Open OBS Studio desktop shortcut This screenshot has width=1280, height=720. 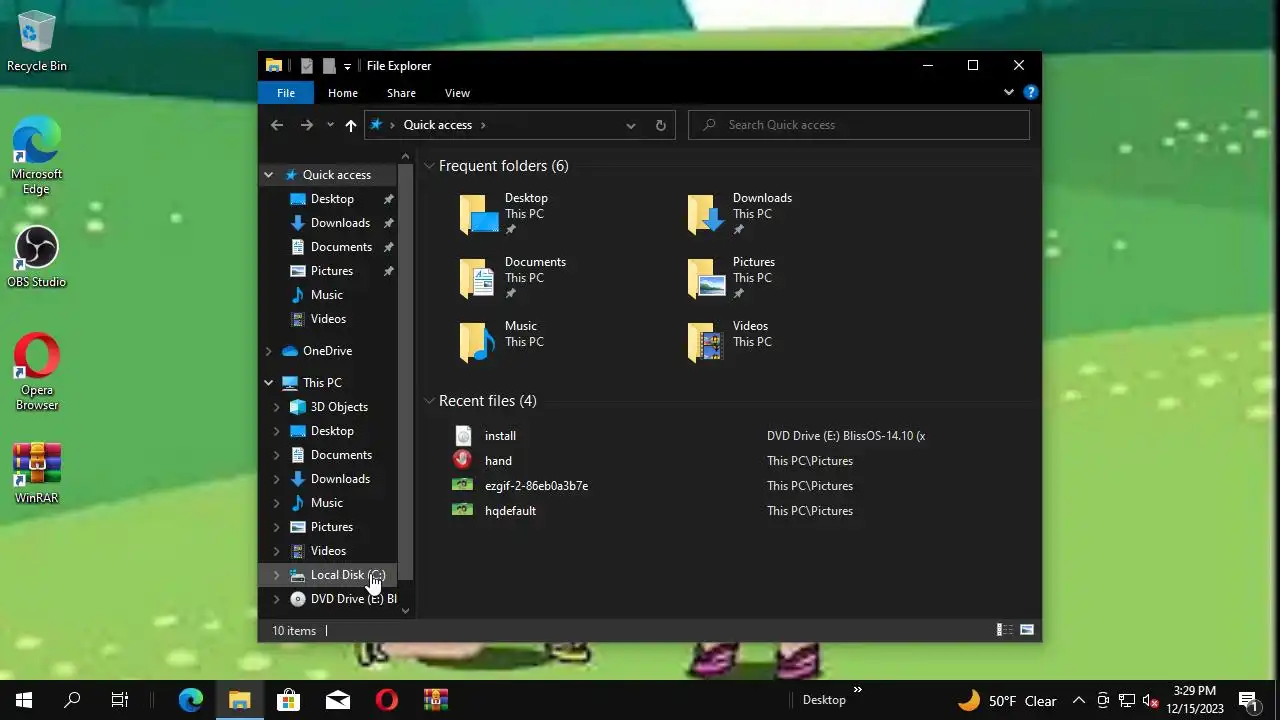37,258
